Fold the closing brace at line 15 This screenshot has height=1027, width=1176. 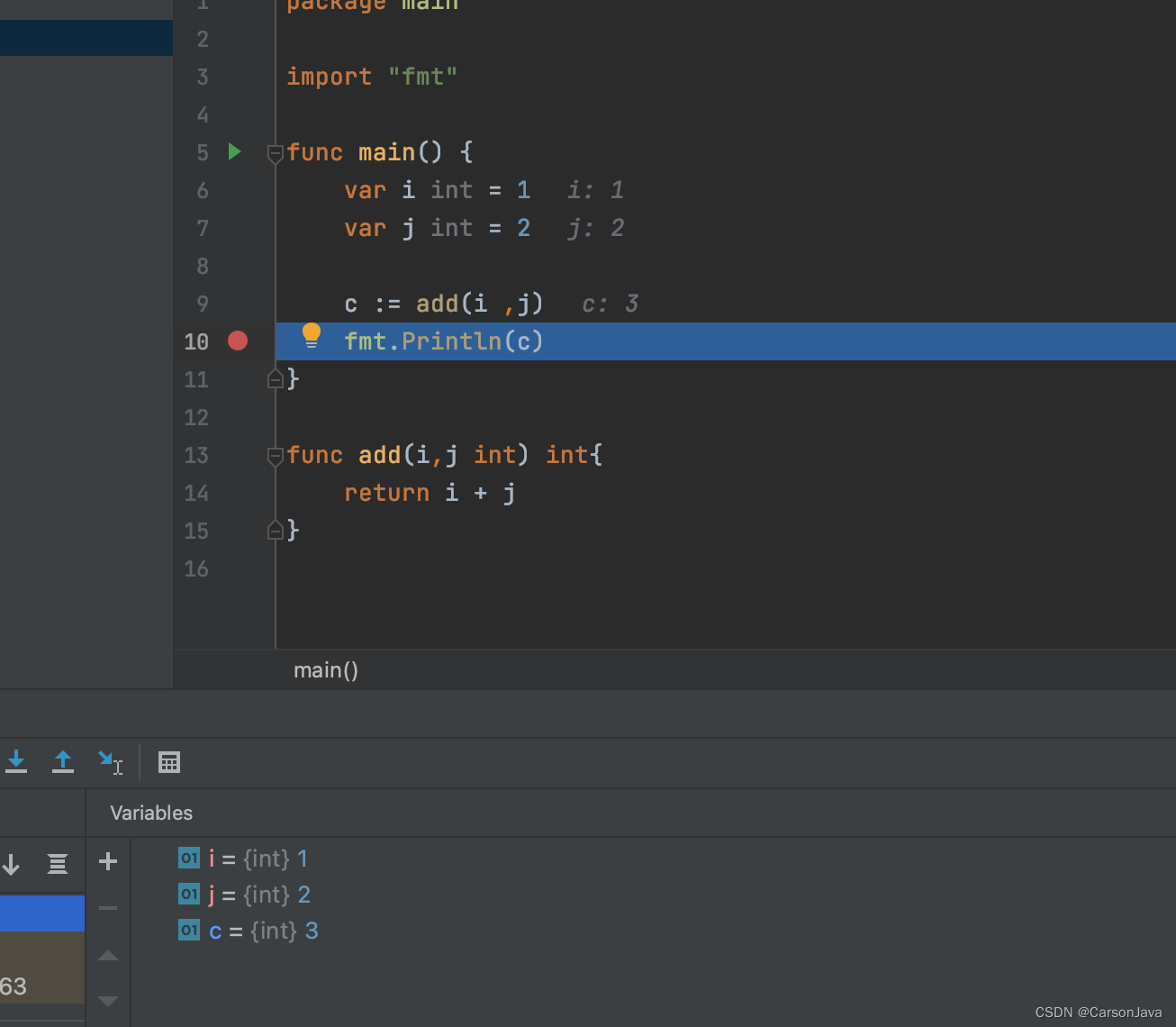276,531
